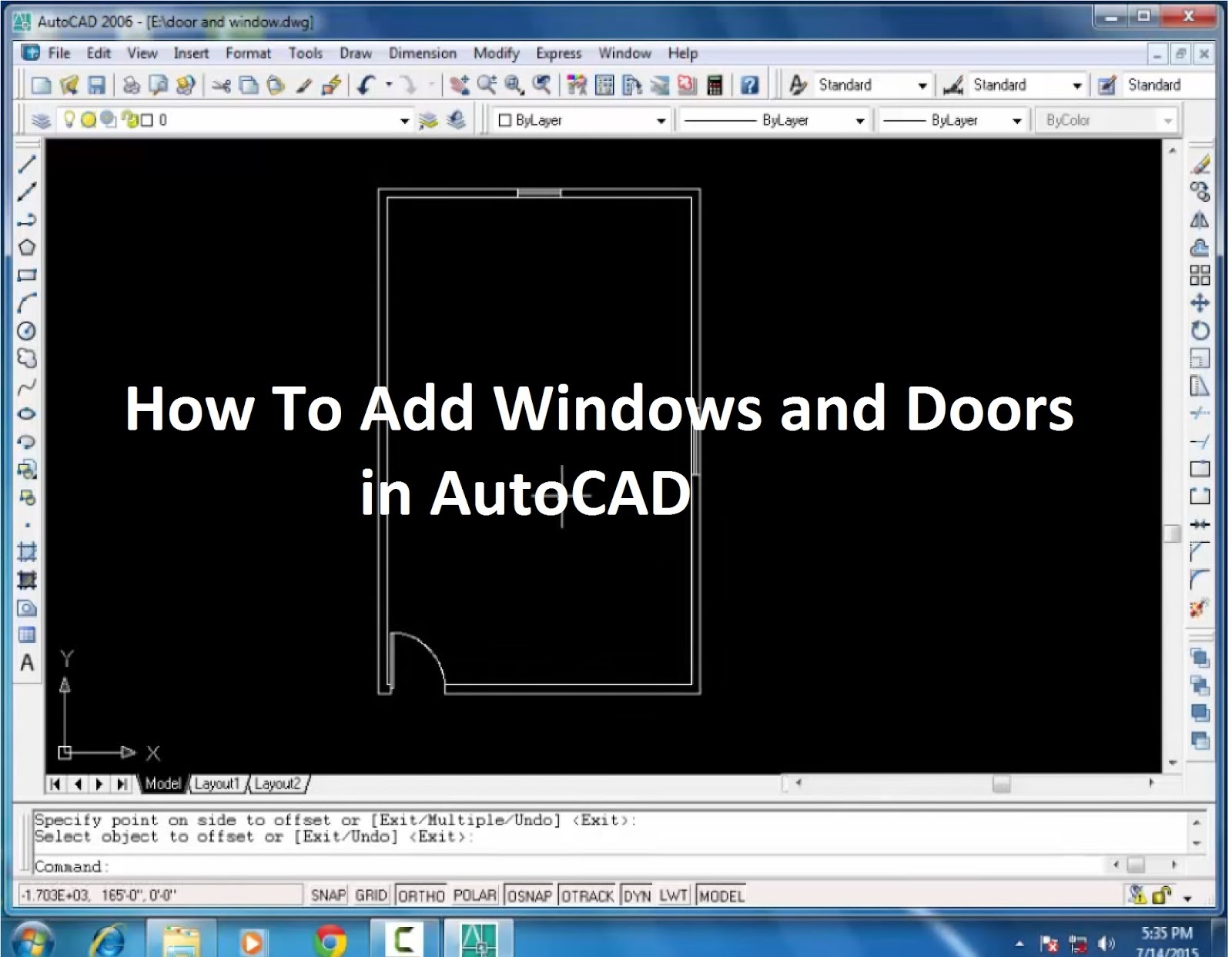Select the Revision Cloud tool
The height and width of the screenshot is (957, 1232).
coord(27,358)
